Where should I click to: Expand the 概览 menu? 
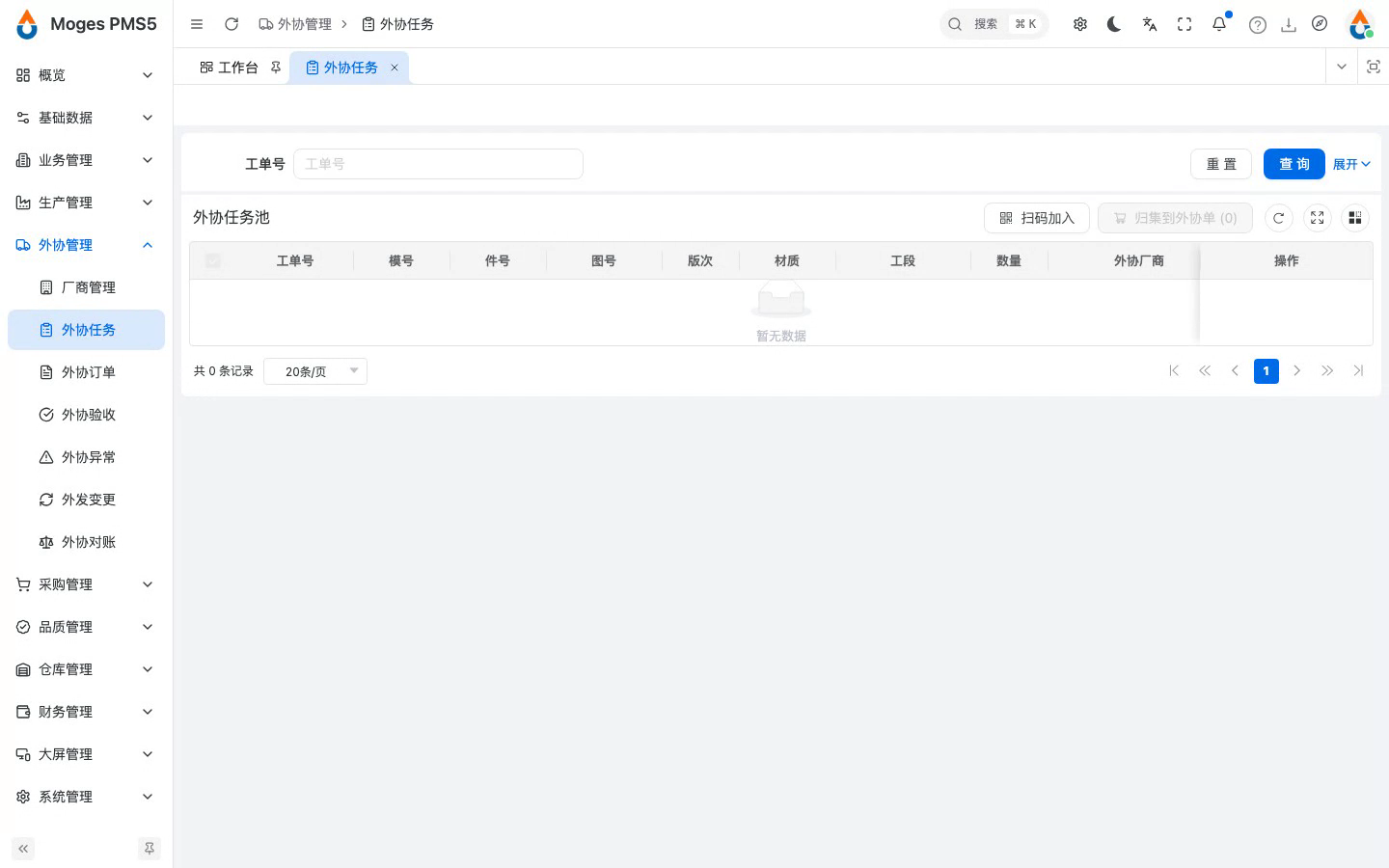click(86, 75)
